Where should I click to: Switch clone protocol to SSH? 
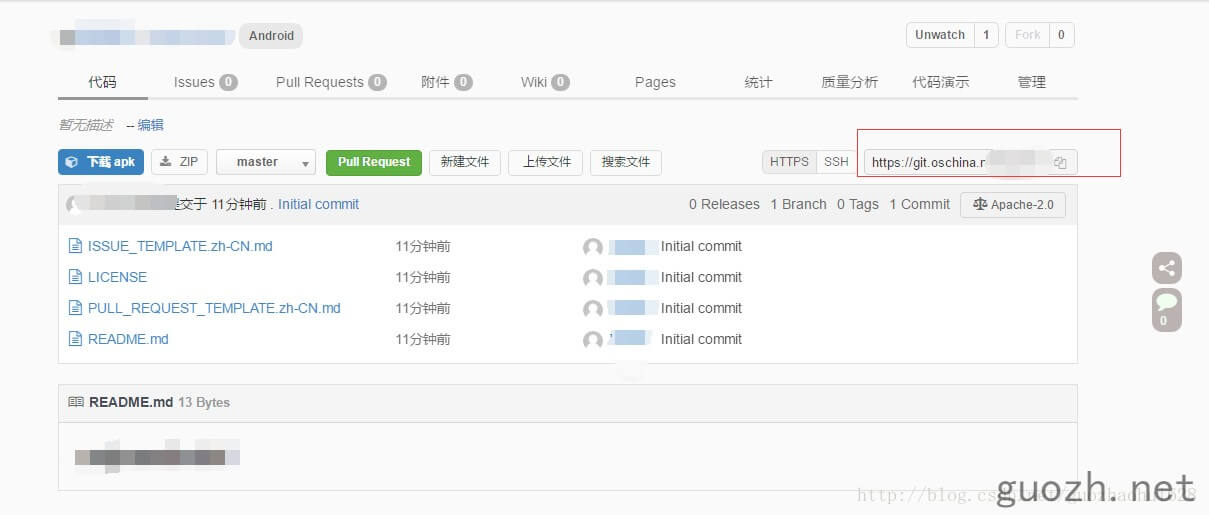click(x=836, y=162)
